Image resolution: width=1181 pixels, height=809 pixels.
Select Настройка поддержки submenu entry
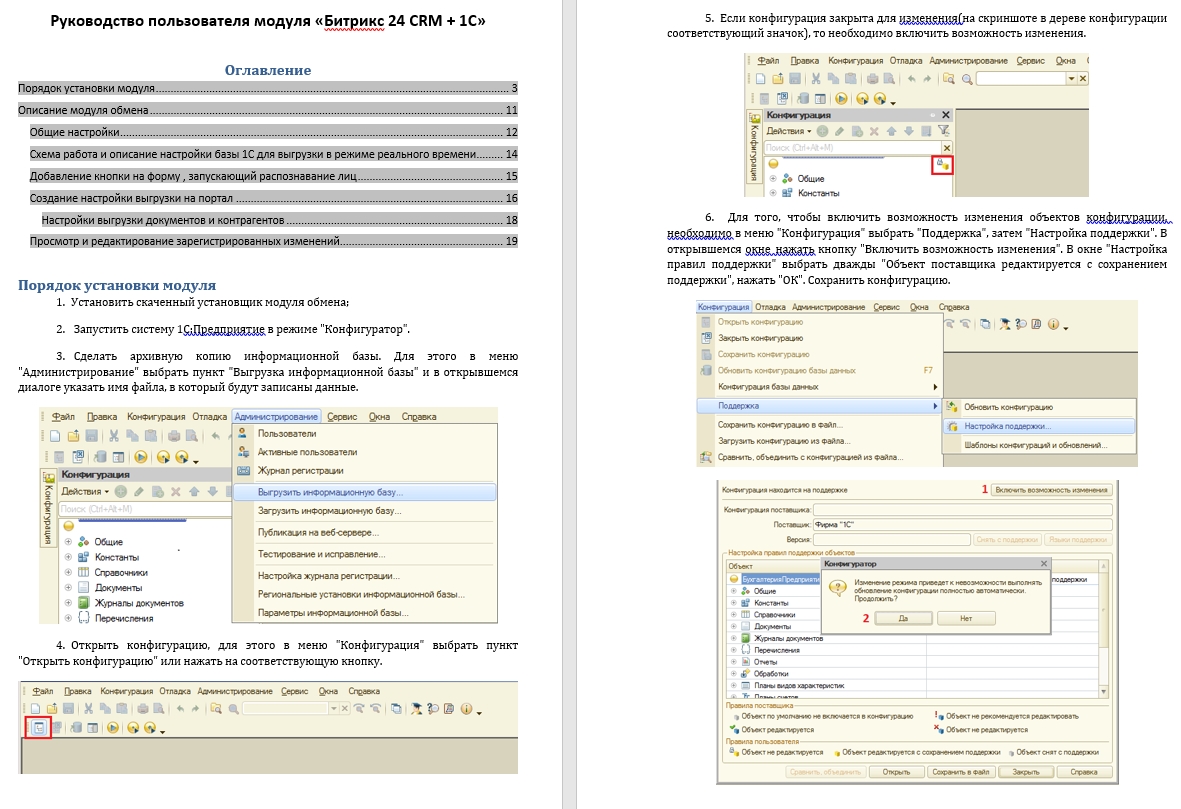[1039, 426]
